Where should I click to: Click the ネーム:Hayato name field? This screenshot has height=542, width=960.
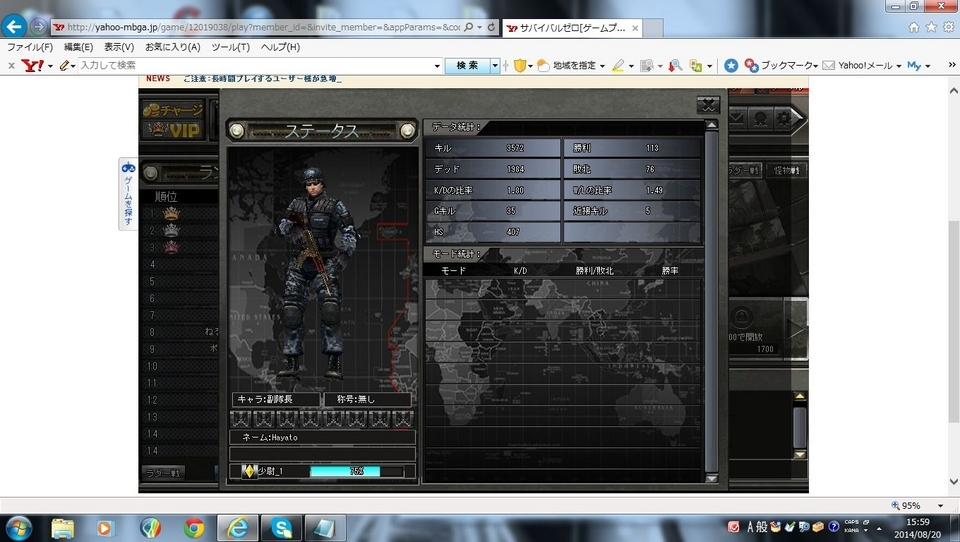point(322,437)
